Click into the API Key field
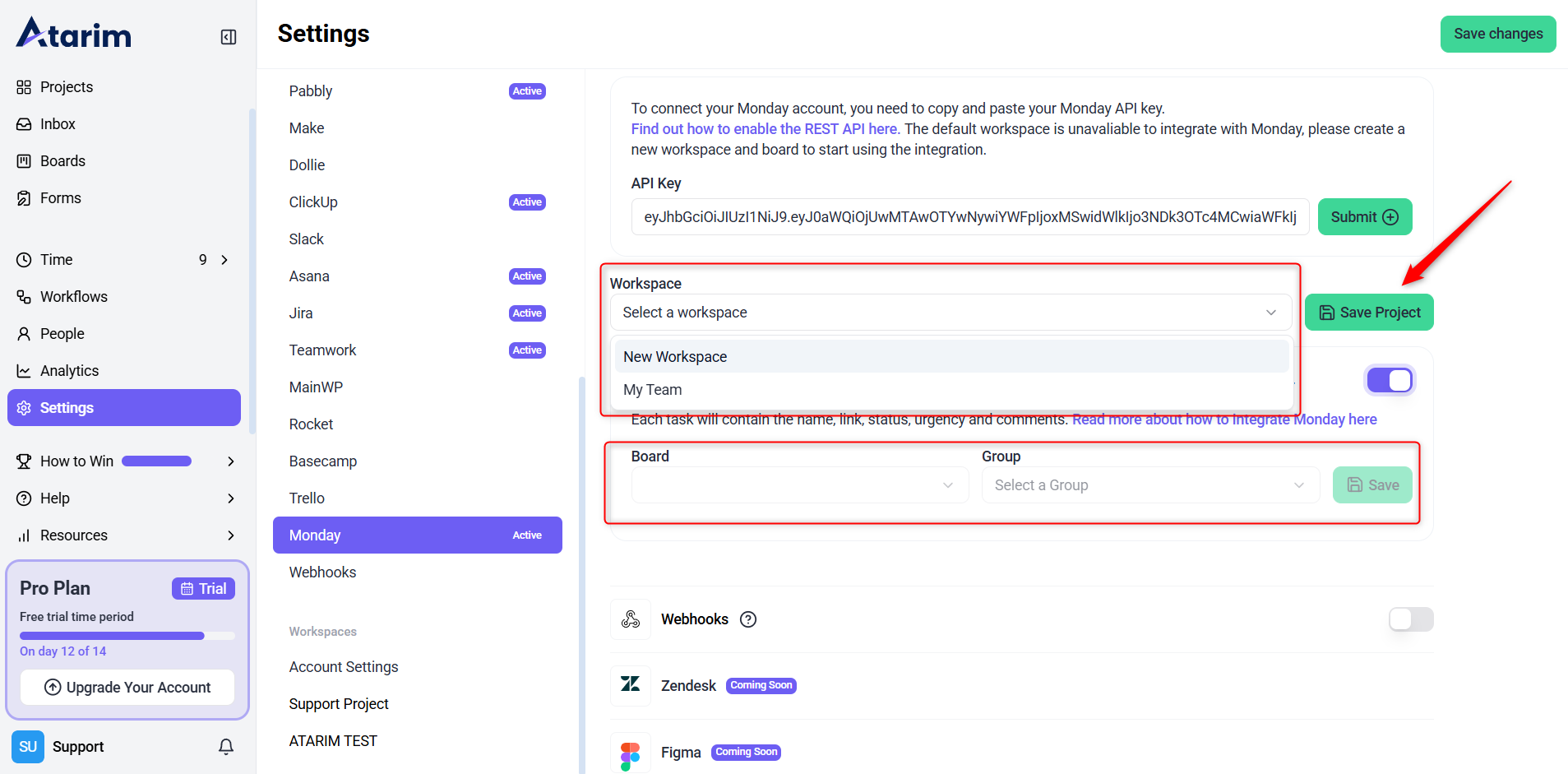This screenshot has height=774, width=1568. 969,217
